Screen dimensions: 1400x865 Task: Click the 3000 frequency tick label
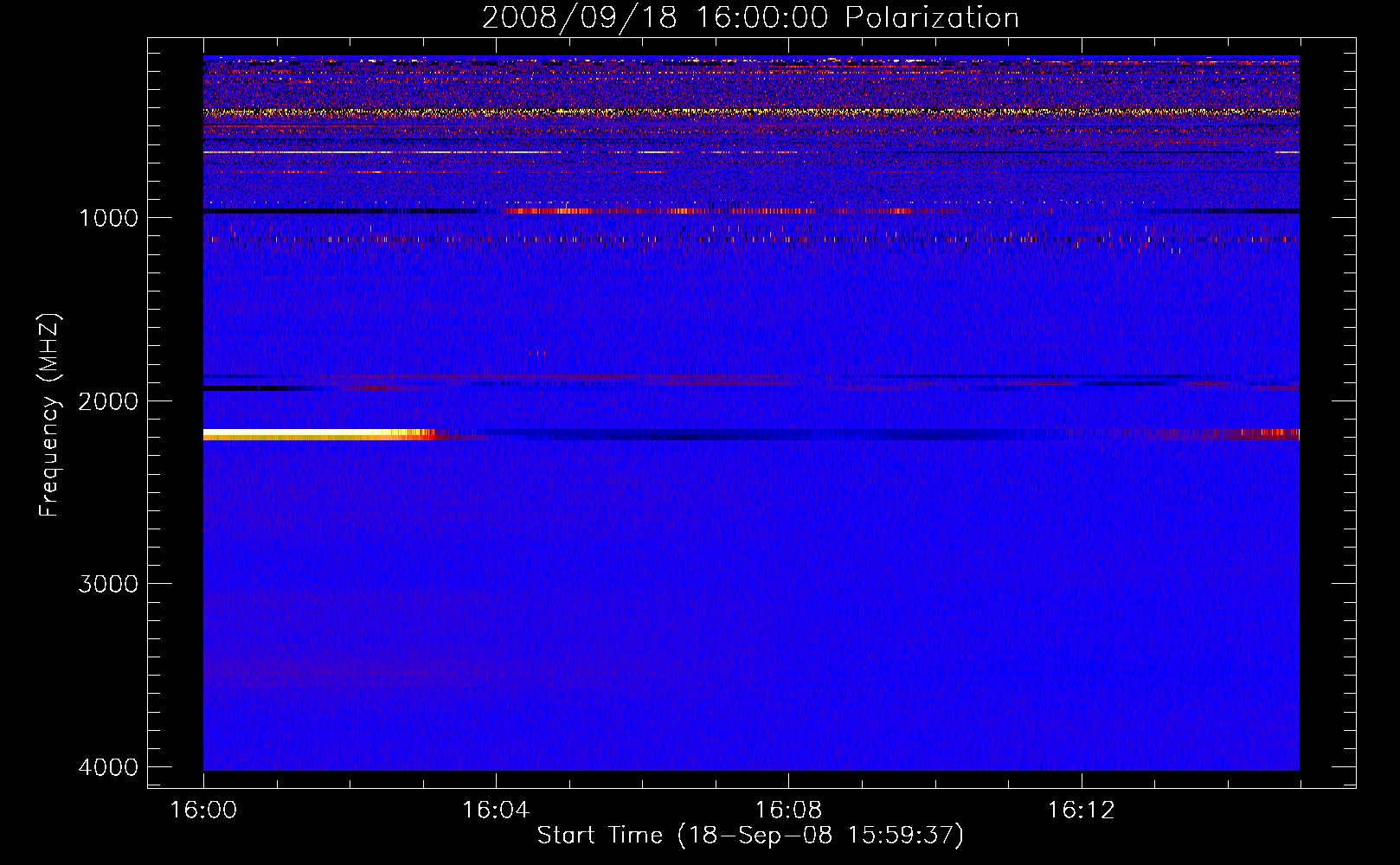pyautogui.click(x=108, y=584)
